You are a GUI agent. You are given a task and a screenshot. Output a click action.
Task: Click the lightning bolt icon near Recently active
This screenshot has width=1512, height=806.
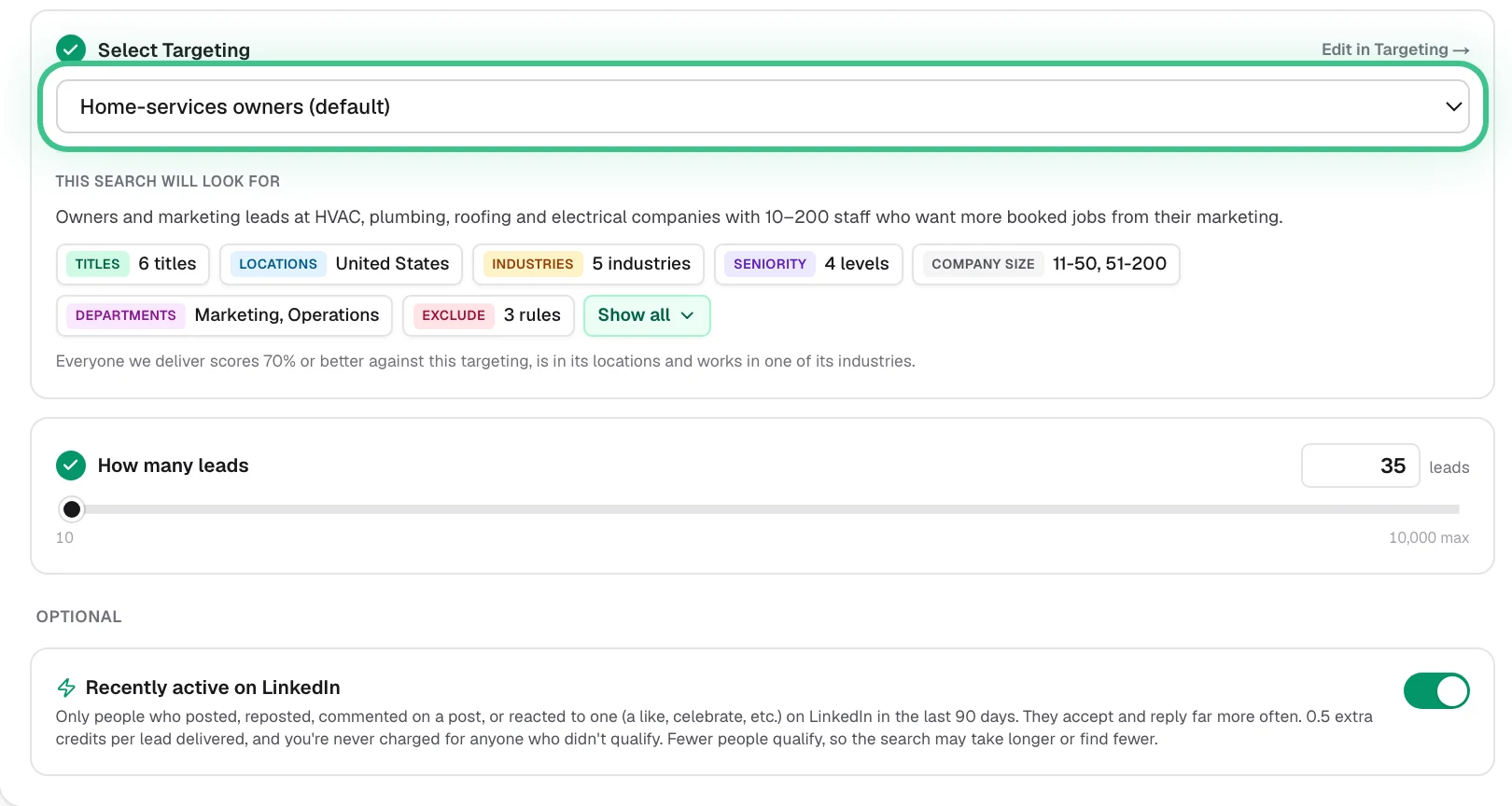pos(66,688)
